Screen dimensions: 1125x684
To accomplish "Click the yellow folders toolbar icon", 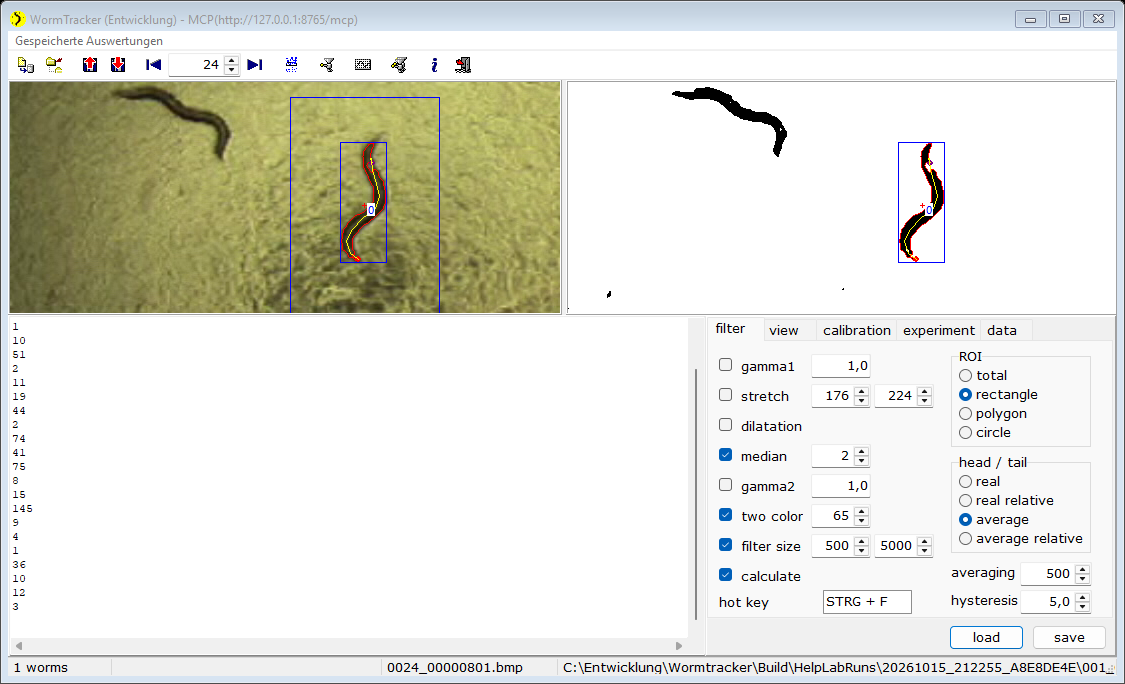I will 55,65.
